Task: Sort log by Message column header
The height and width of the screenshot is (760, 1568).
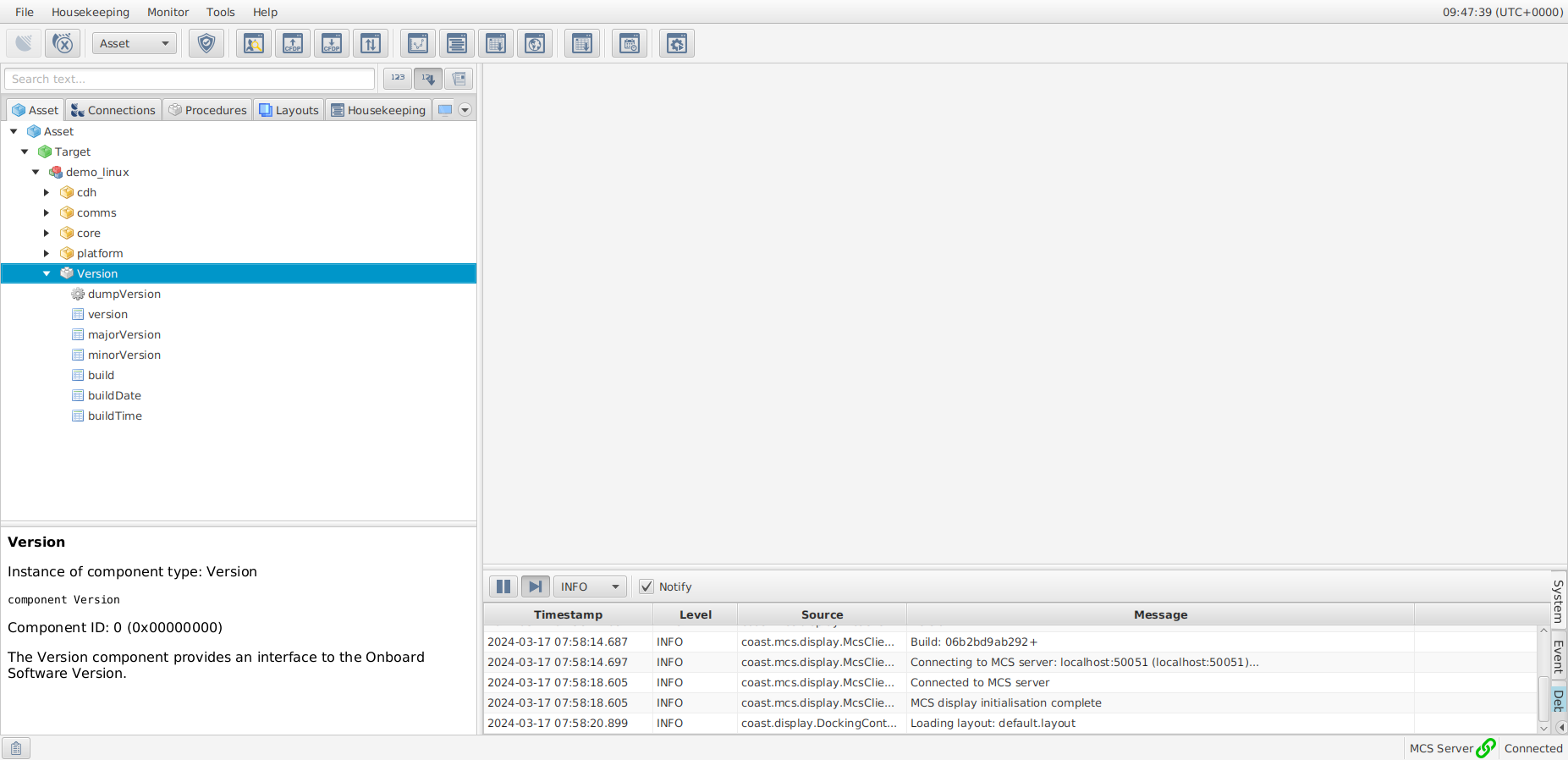Action: 1160,614
